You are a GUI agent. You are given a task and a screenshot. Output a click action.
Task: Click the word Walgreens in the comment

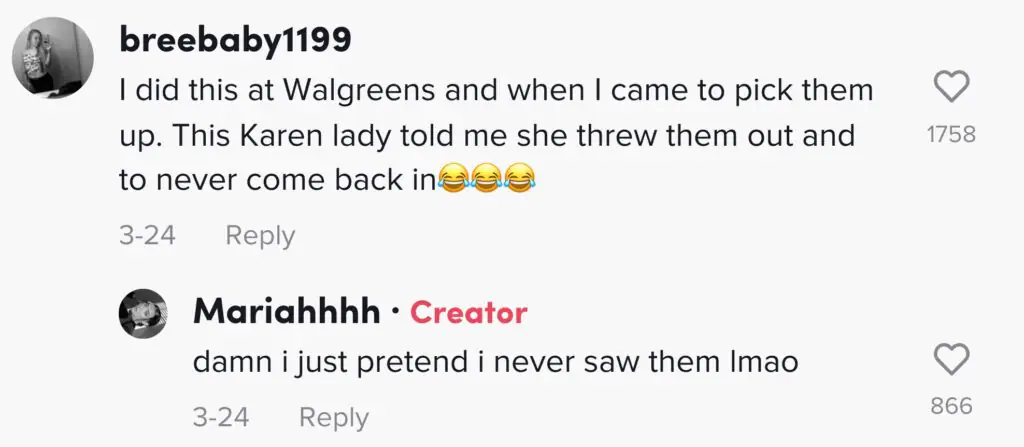pos(360,91)
